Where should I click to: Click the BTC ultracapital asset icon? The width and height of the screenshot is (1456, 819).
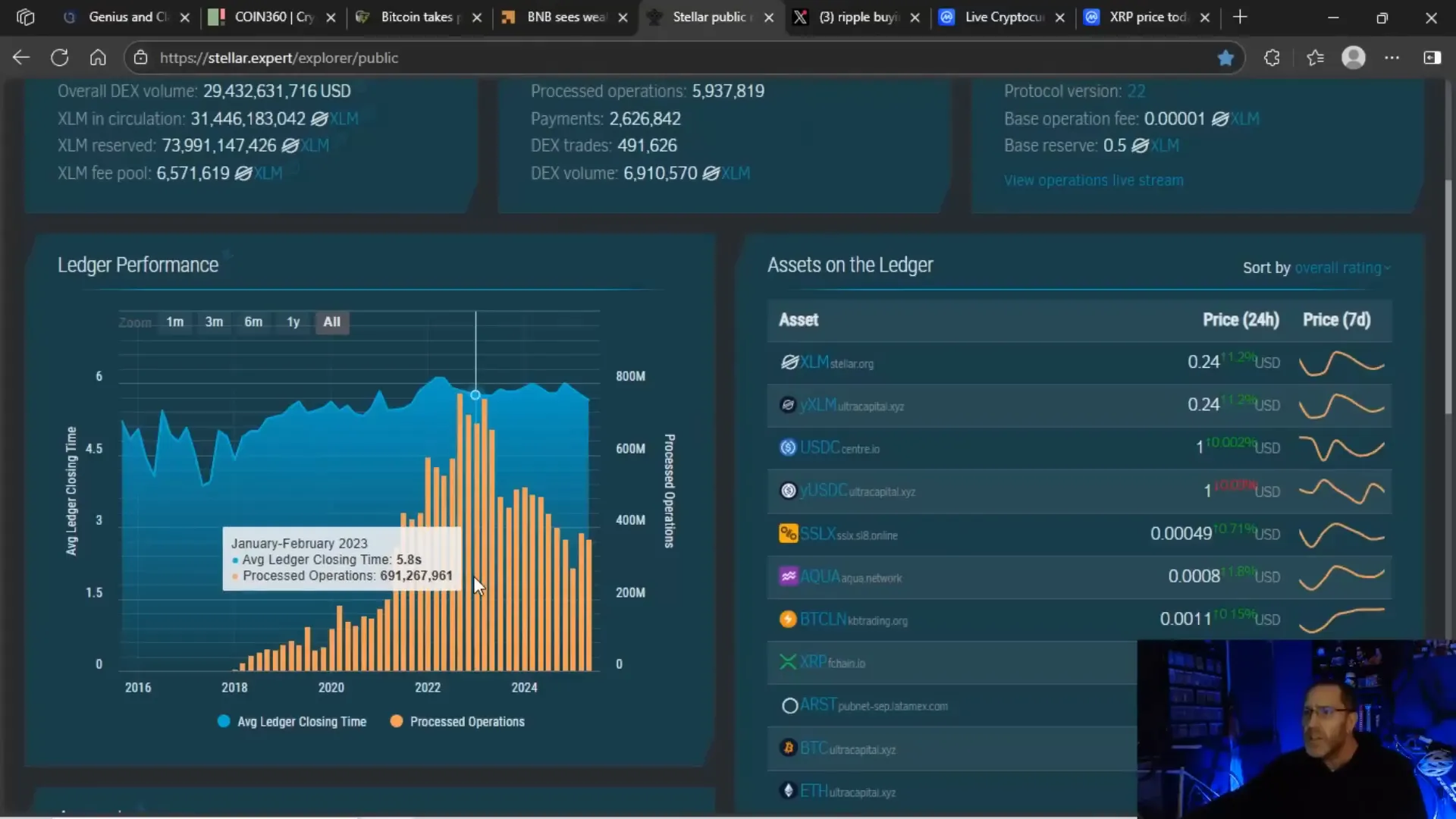789,748
